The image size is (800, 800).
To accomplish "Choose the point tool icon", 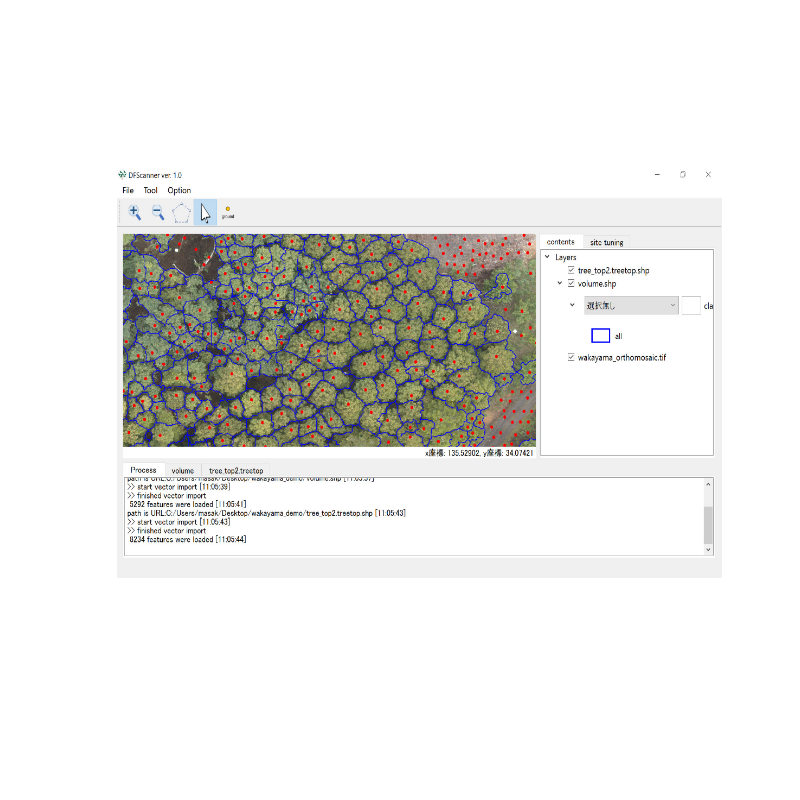I will (x=228, y=213).
